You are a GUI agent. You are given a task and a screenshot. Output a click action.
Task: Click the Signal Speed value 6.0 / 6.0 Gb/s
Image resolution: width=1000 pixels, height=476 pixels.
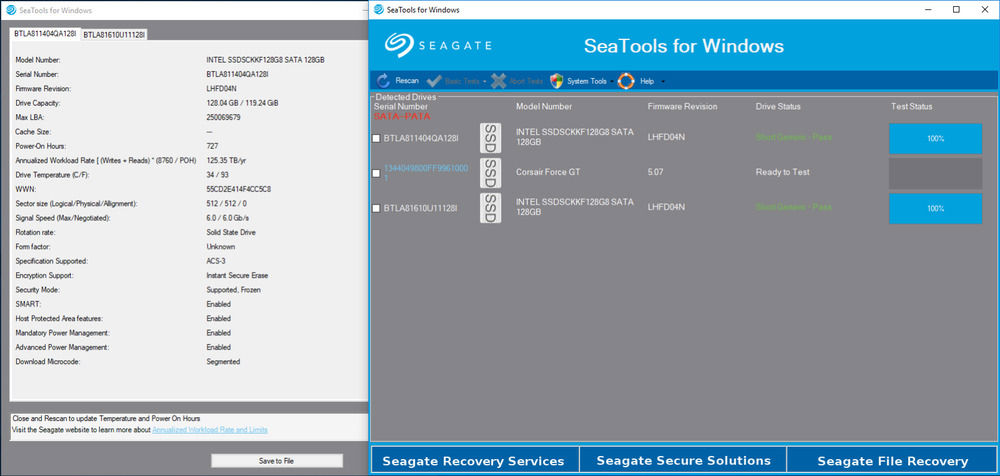(x=230, y=218)
